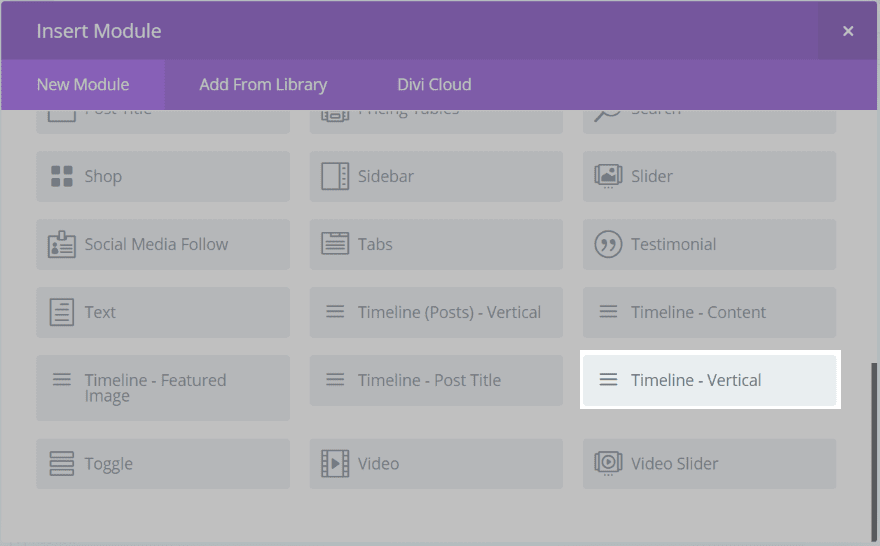Screen dimensions: 880x546
Task: Select the Timeline - Featured Image module
Action: pyautogui.click(x=163, y=388)
